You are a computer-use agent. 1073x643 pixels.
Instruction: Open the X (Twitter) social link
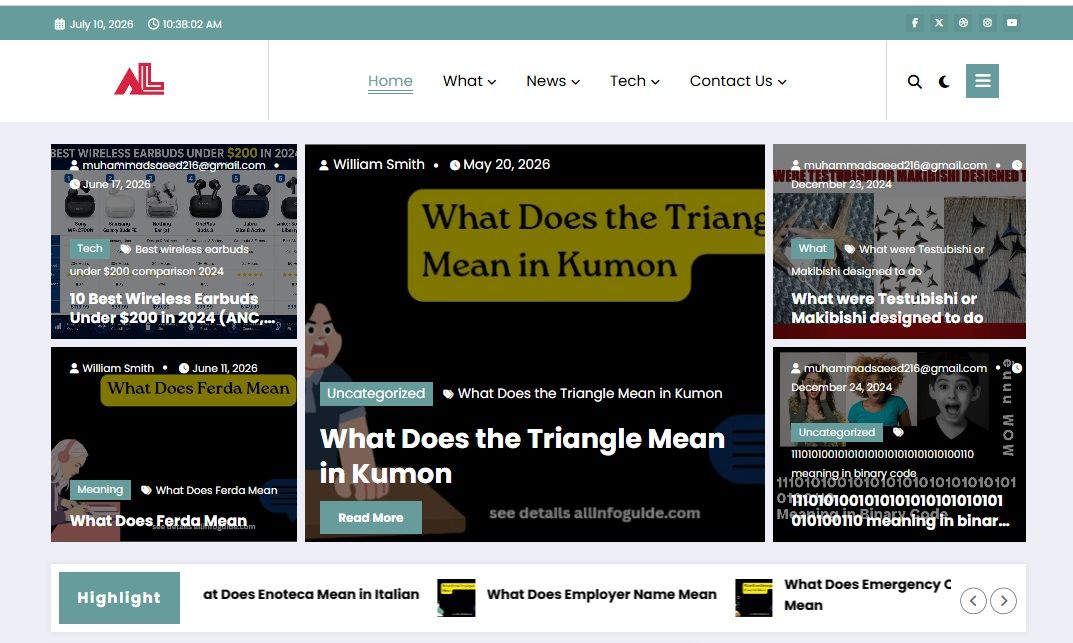pyautogui.click(x=939, y=23)
